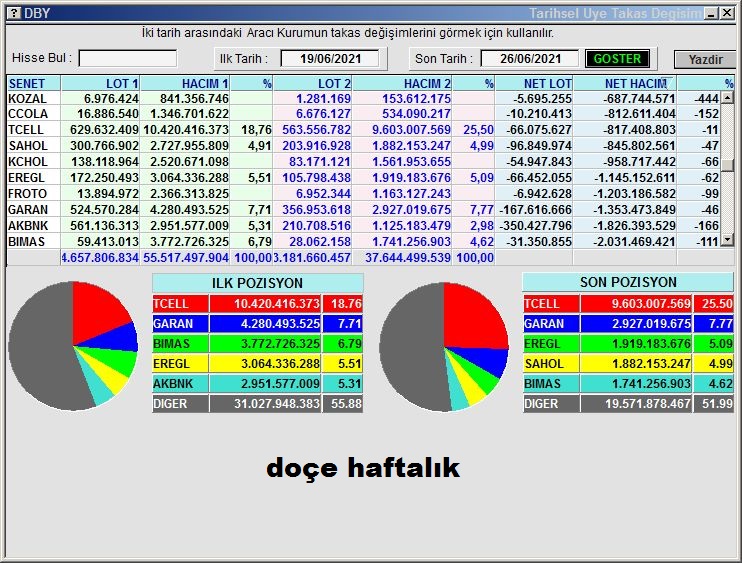The image size is (742, 563).
Task: Select the EREGL row in top table
Action: click(x=363, y=178)
